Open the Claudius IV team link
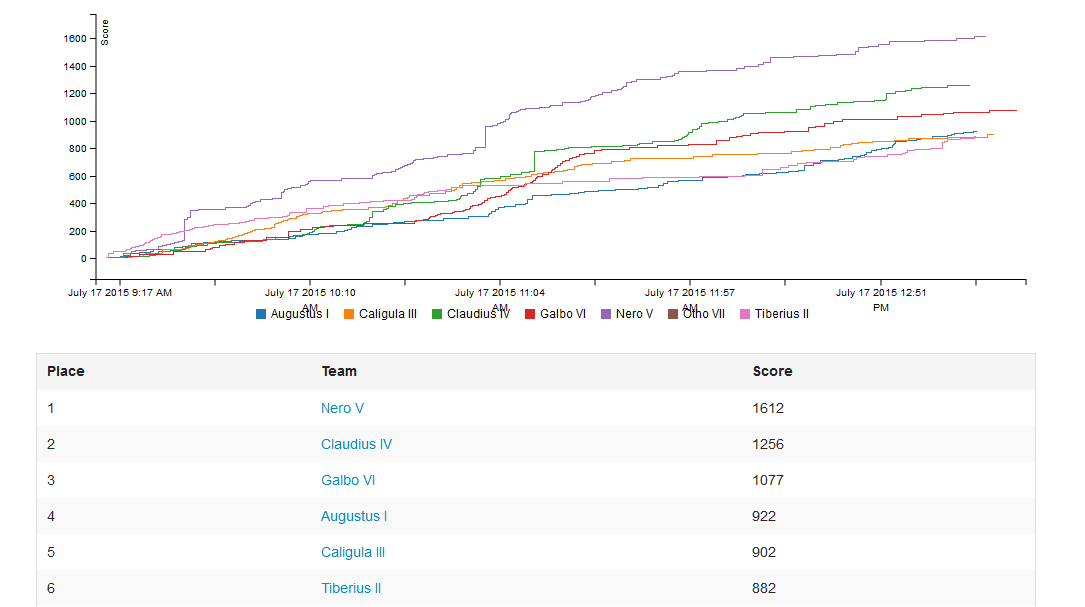Image resolution: width=1085 pixels, height=607 pixels. point(356,444)
